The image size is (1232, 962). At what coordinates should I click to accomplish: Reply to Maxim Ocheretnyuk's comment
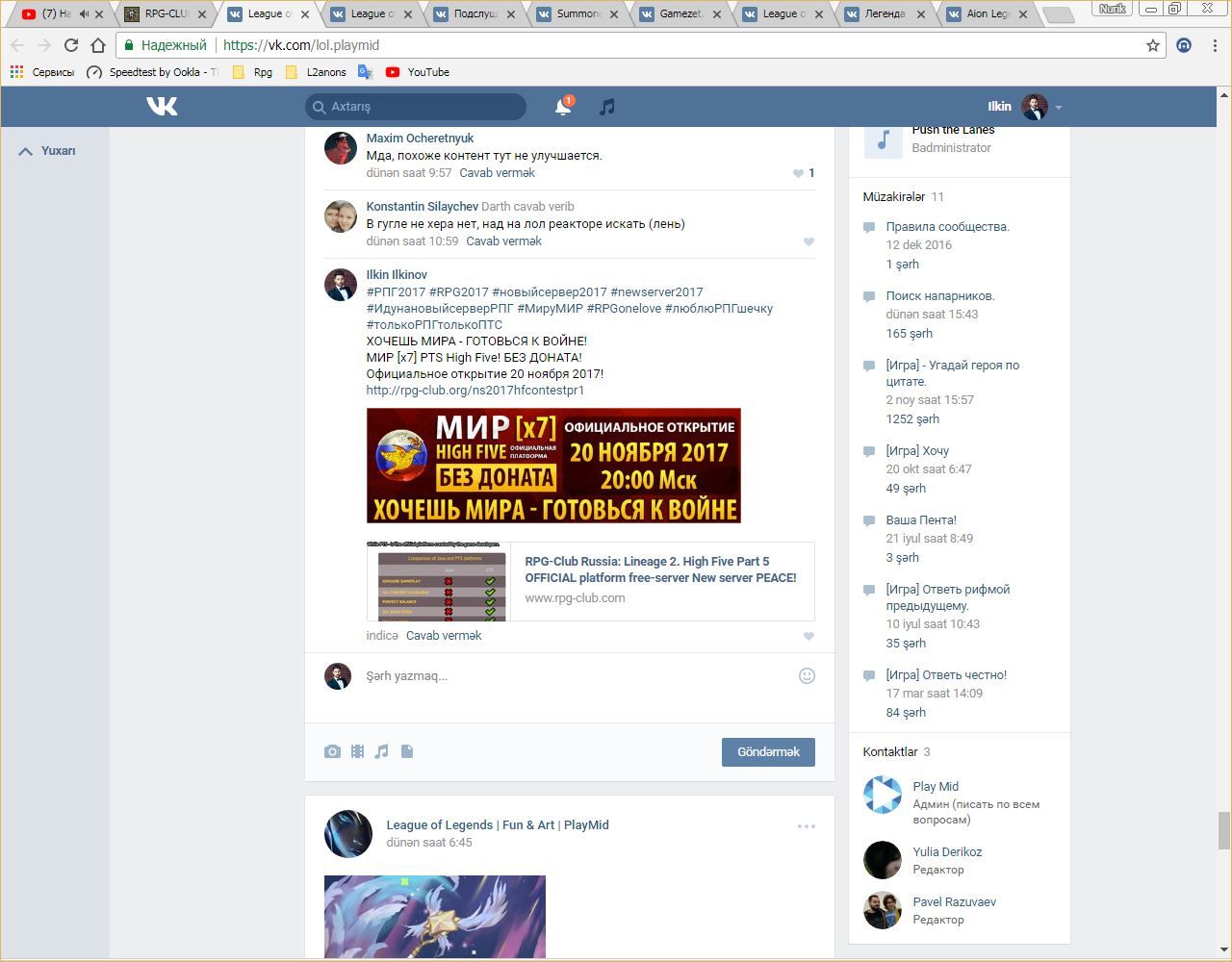[x=497, y=173]
